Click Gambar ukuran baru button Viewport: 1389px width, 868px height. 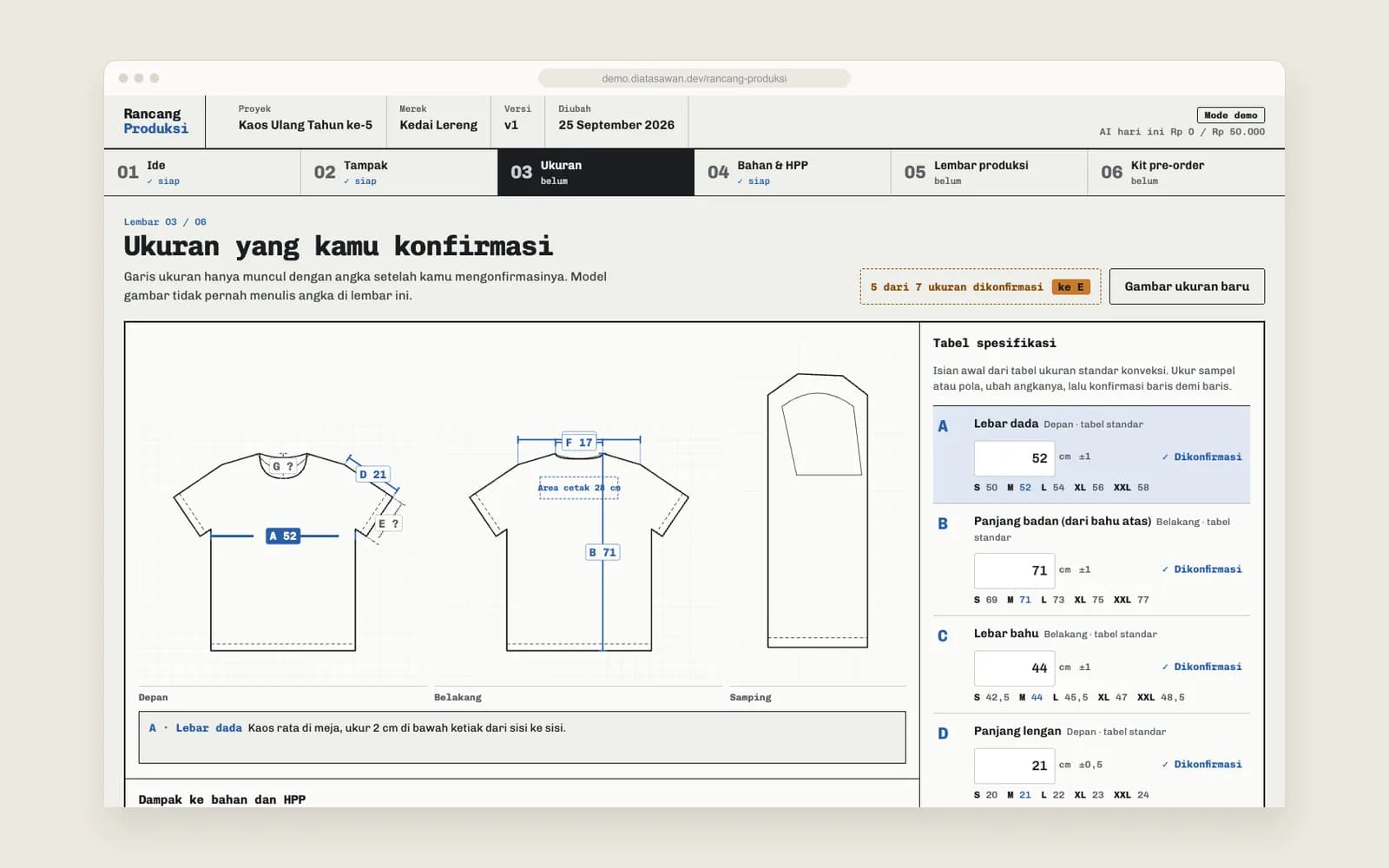(1187, 286)
